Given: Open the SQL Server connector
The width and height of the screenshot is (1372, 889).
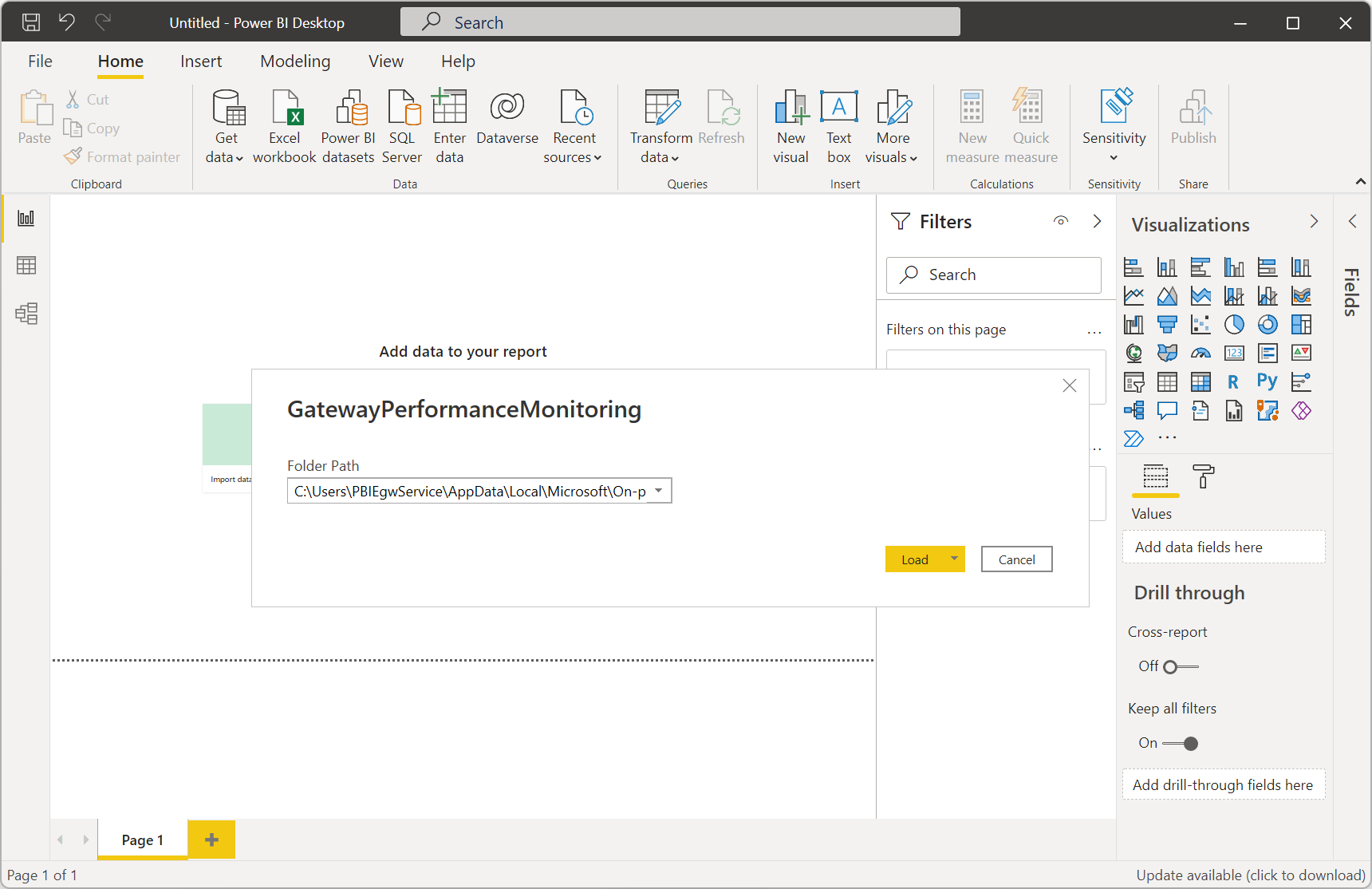Looking at the screenshot, I should pos(402,125).
